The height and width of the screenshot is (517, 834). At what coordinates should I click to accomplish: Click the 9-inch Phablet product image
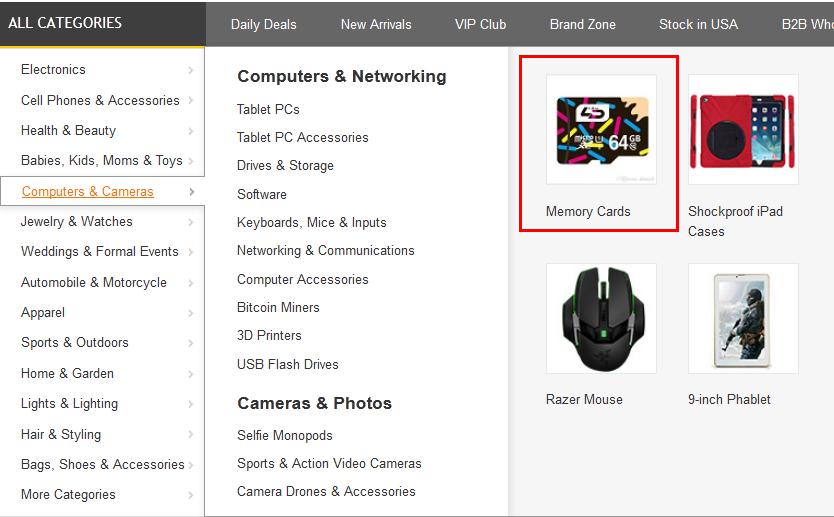[x=743, y=318]
